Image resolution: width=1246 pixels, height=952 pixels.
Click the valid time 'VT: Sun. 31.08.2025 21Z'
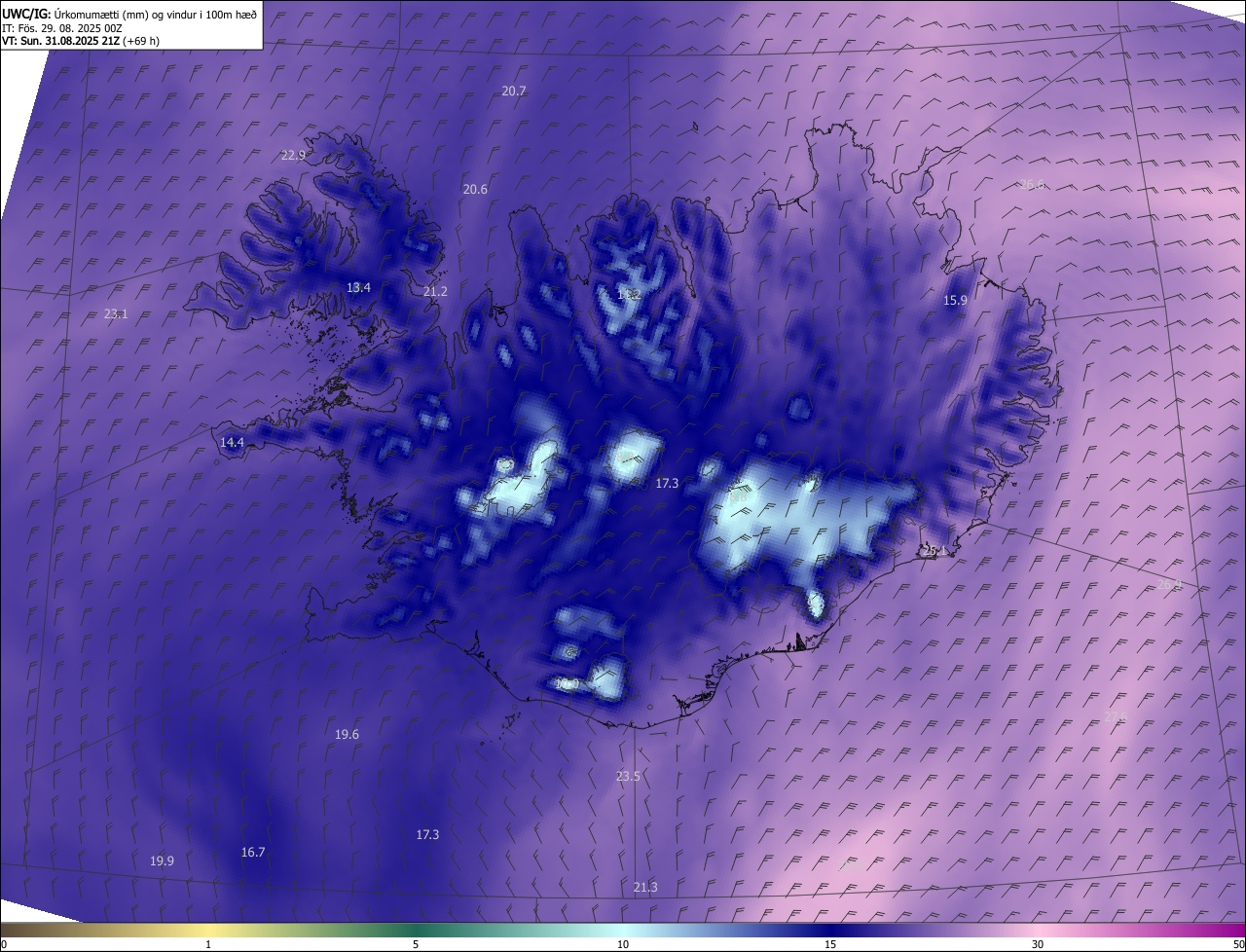click(60, 41)
